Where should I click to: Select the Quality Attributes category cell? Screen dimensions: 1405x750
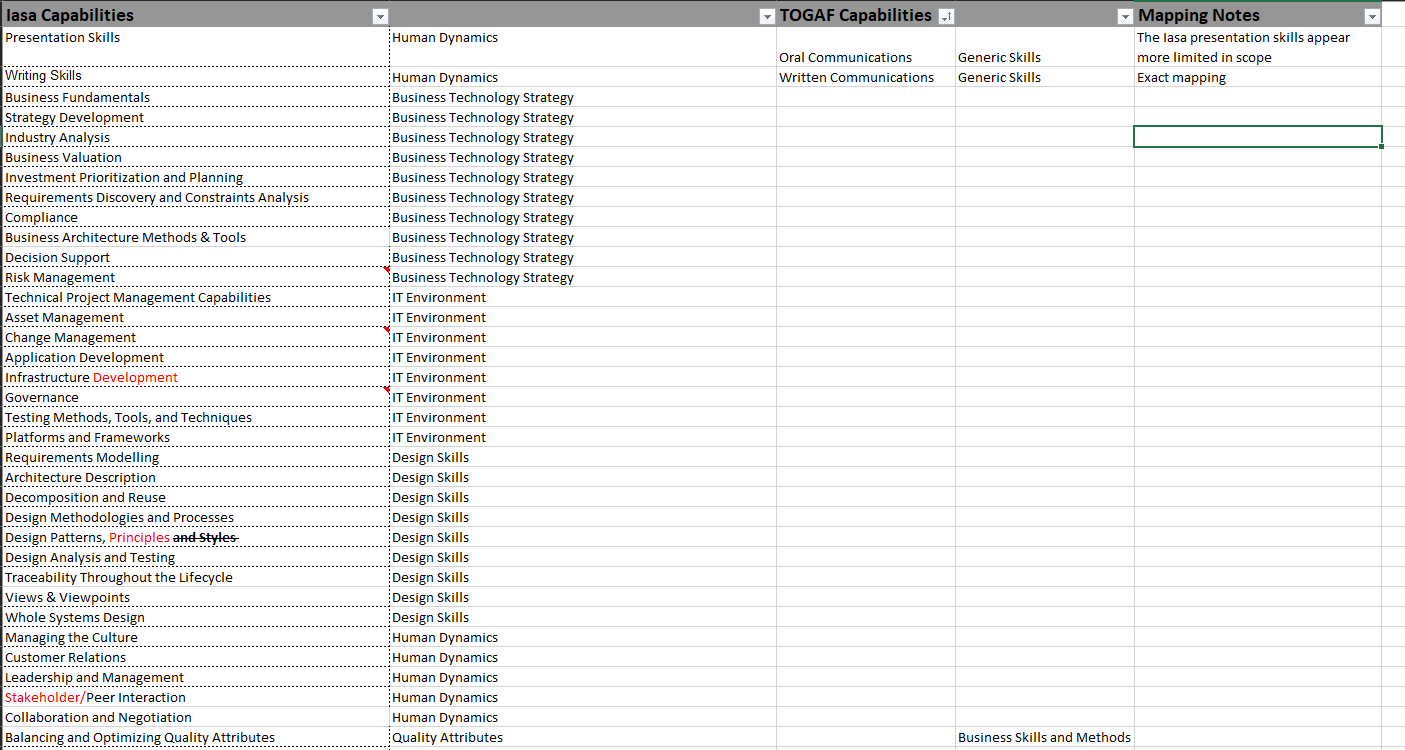[583, 737]
